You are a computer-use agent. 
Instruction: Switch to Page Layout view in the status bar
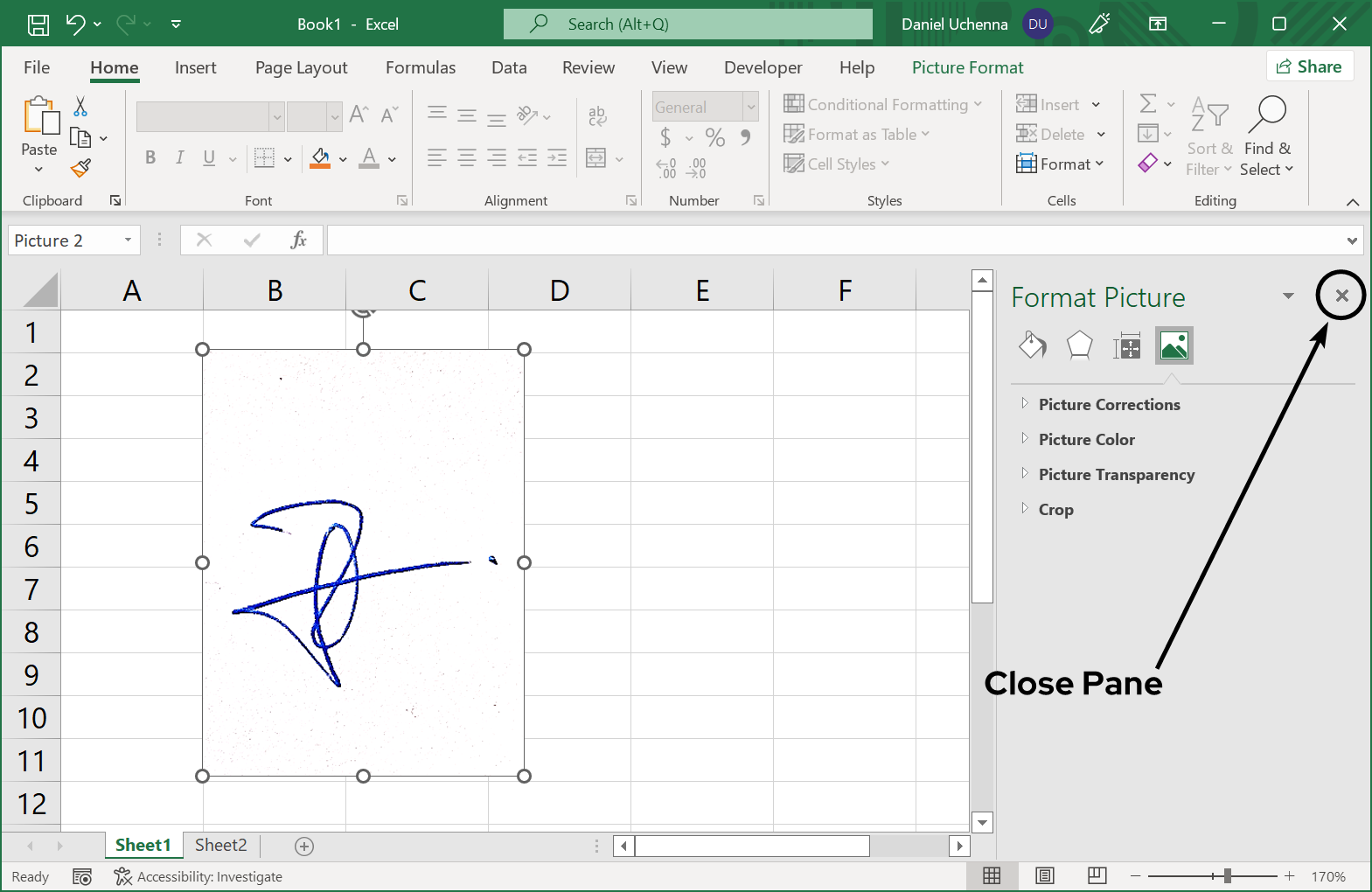1044,875
